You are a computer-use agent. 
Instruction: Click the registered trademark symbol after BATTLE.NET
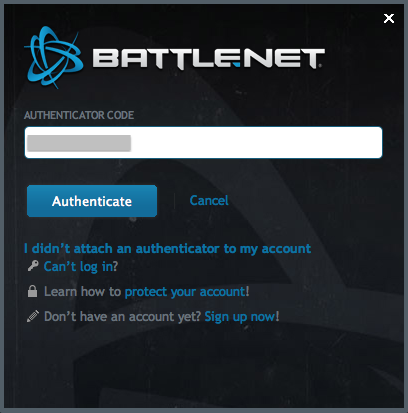click(320, 66)
